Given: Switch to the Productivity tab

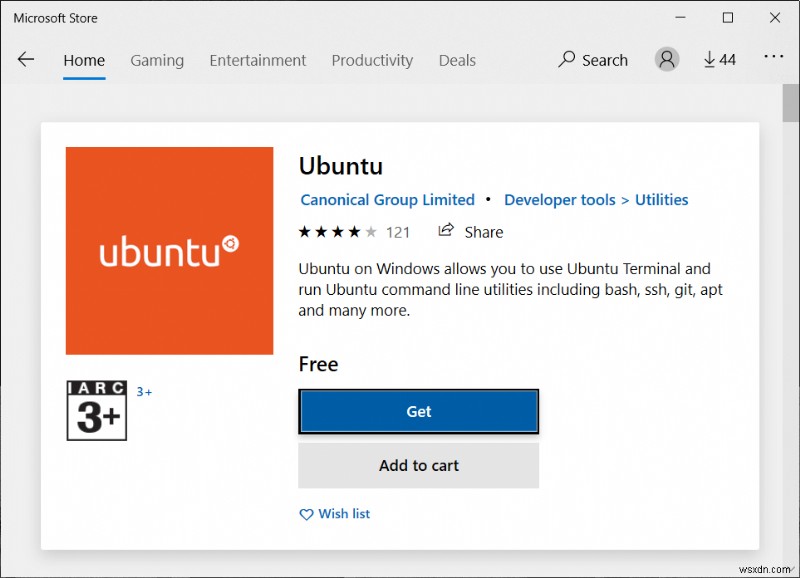Looking at the screenshot, I should point(372,61).
